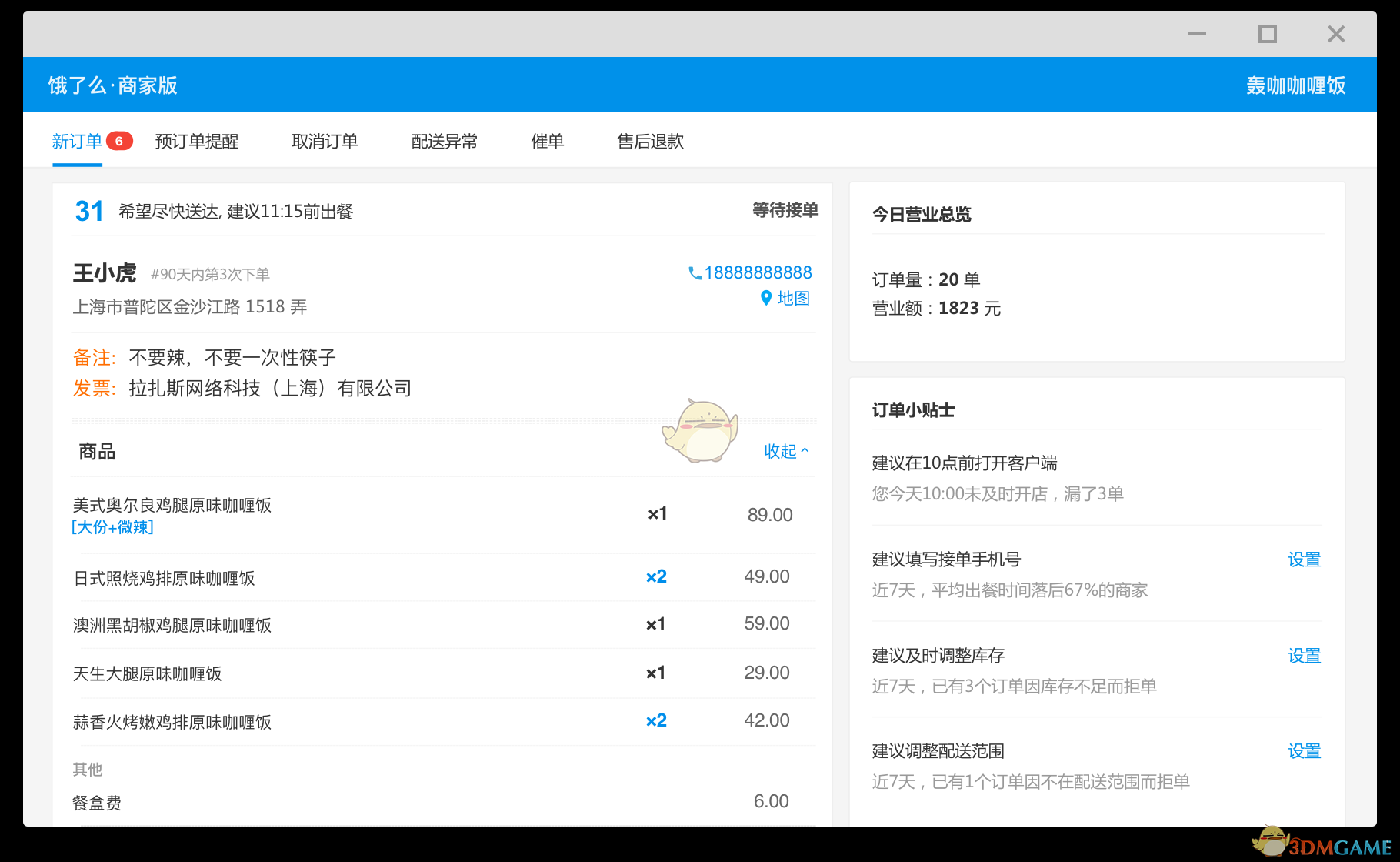This screenshot has width=1400, height=862.
Task: Select the 催单 tab
Action: tap(548, 141)
